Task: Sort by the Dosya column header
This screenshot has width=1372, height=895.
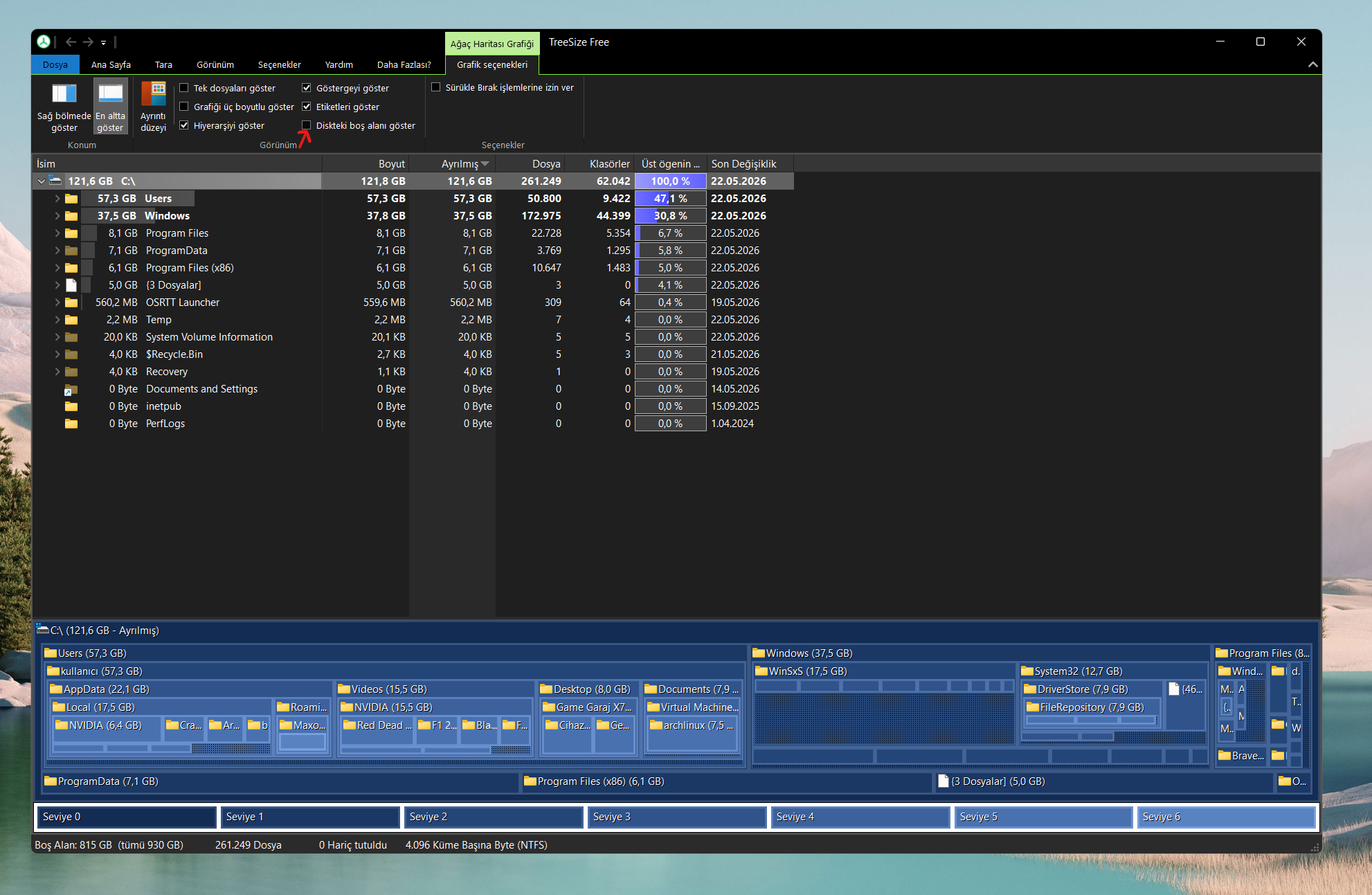Action: [530, 164]
